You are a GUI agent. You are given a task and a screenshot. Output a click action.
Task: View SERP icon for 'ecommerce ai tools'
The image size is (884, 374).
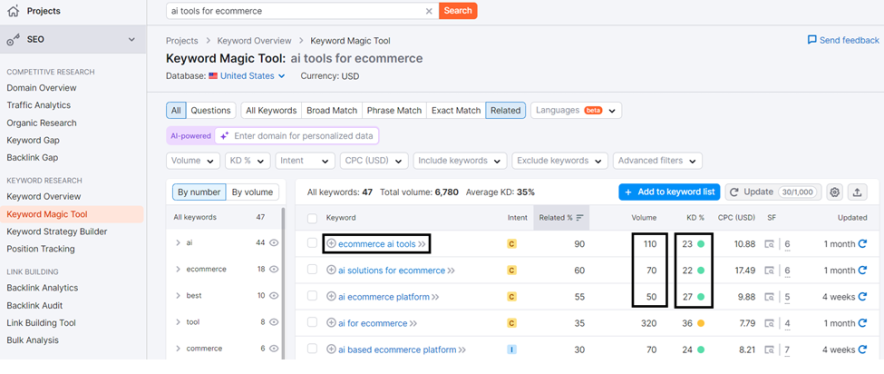(769, 244)
